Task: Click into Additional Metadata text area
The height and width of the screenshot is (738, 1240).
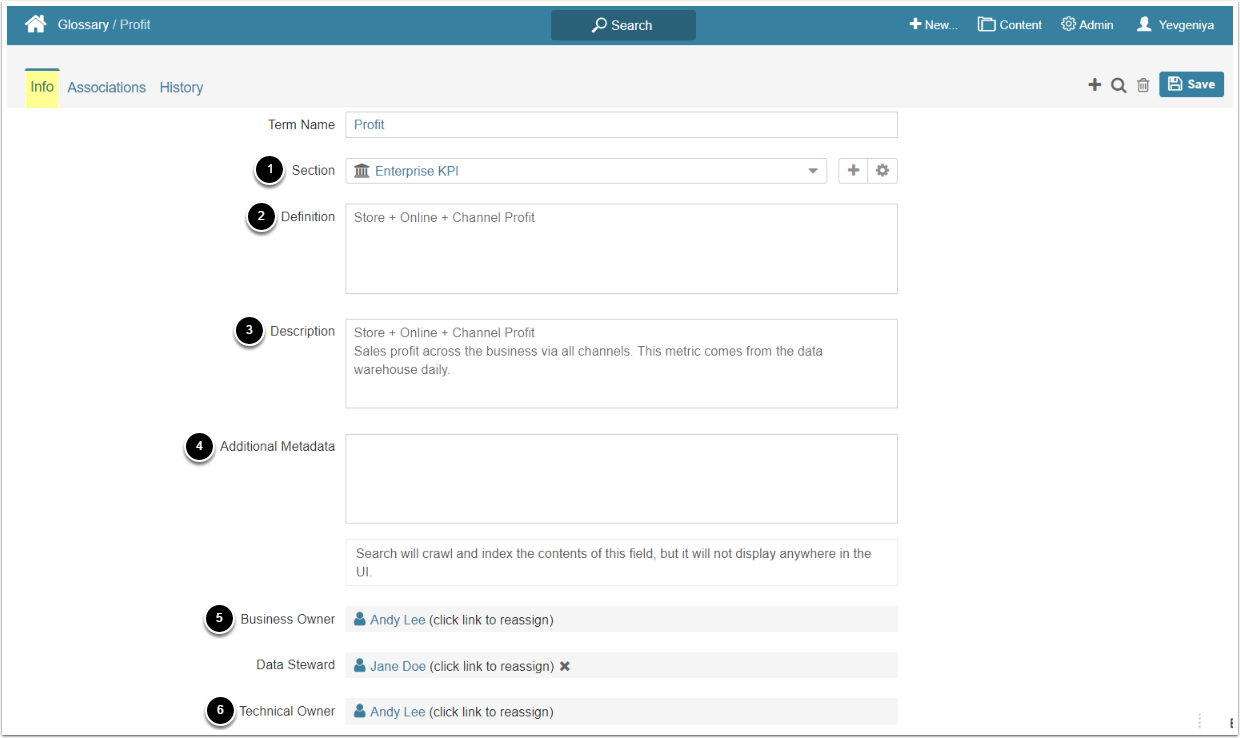Action: 621,479
